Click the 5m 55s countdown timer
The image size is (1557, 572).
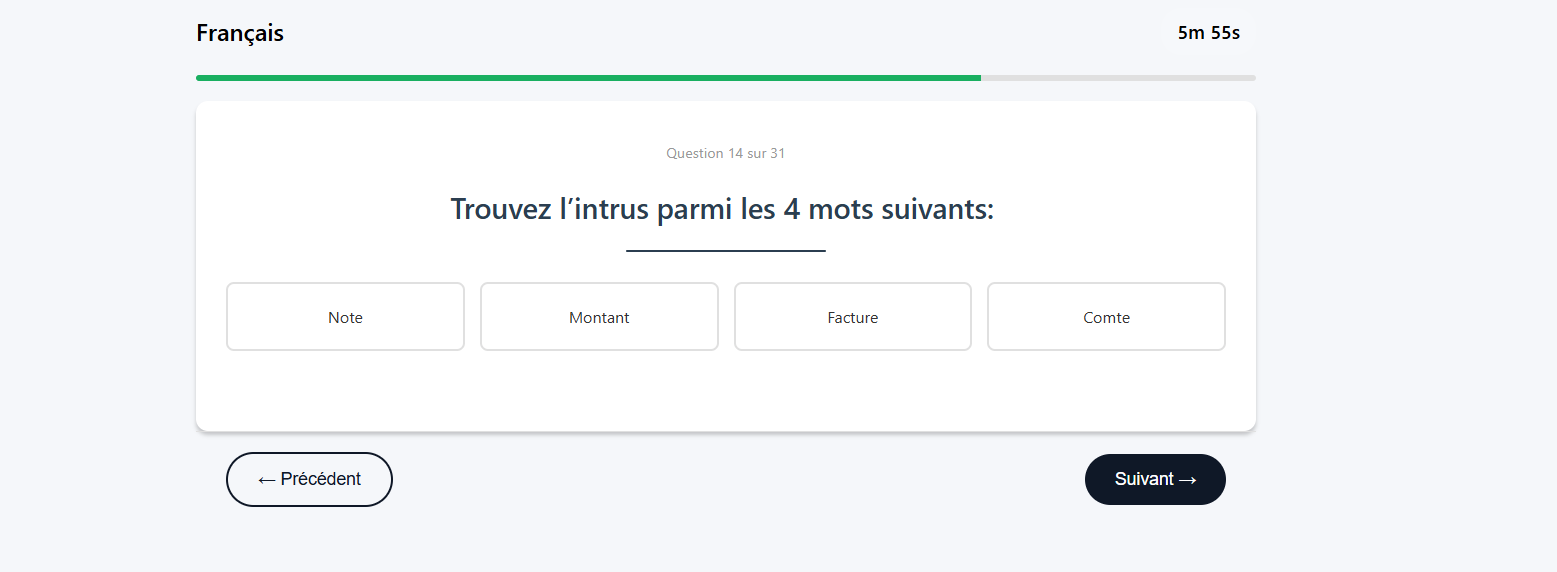point(1208,33)
